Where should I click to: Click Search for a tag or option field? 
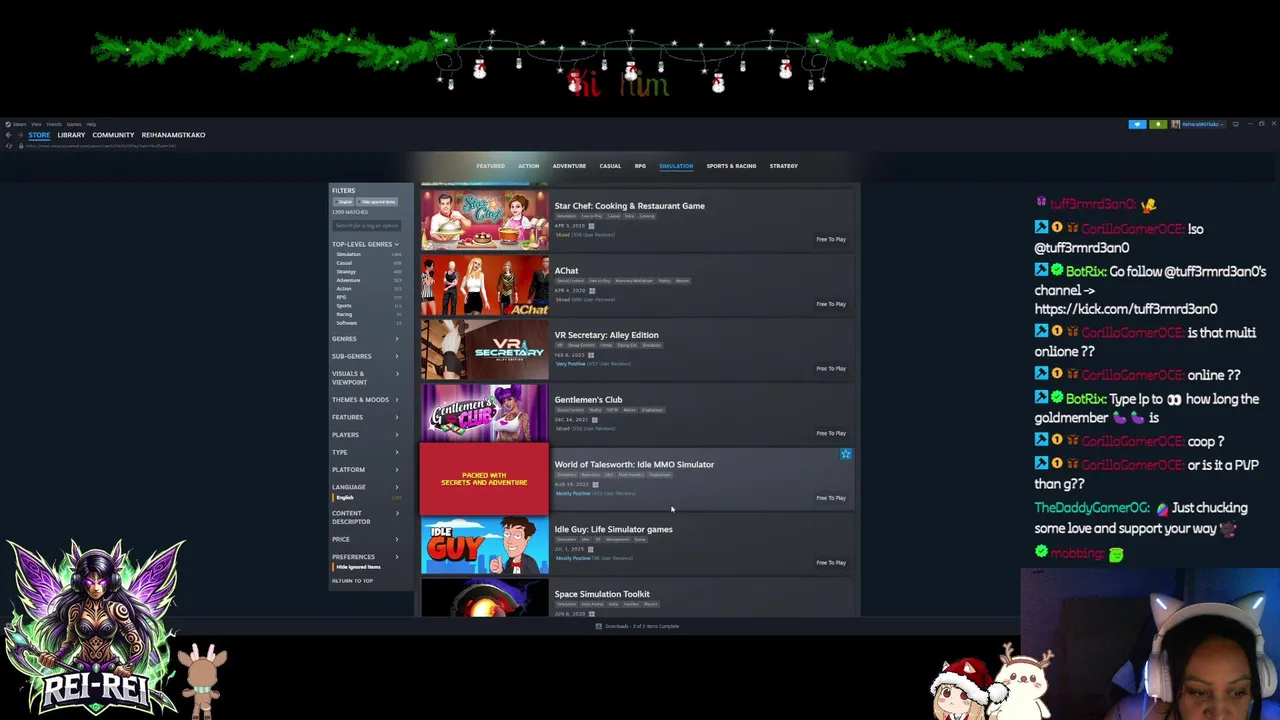[x=366, y=226]
